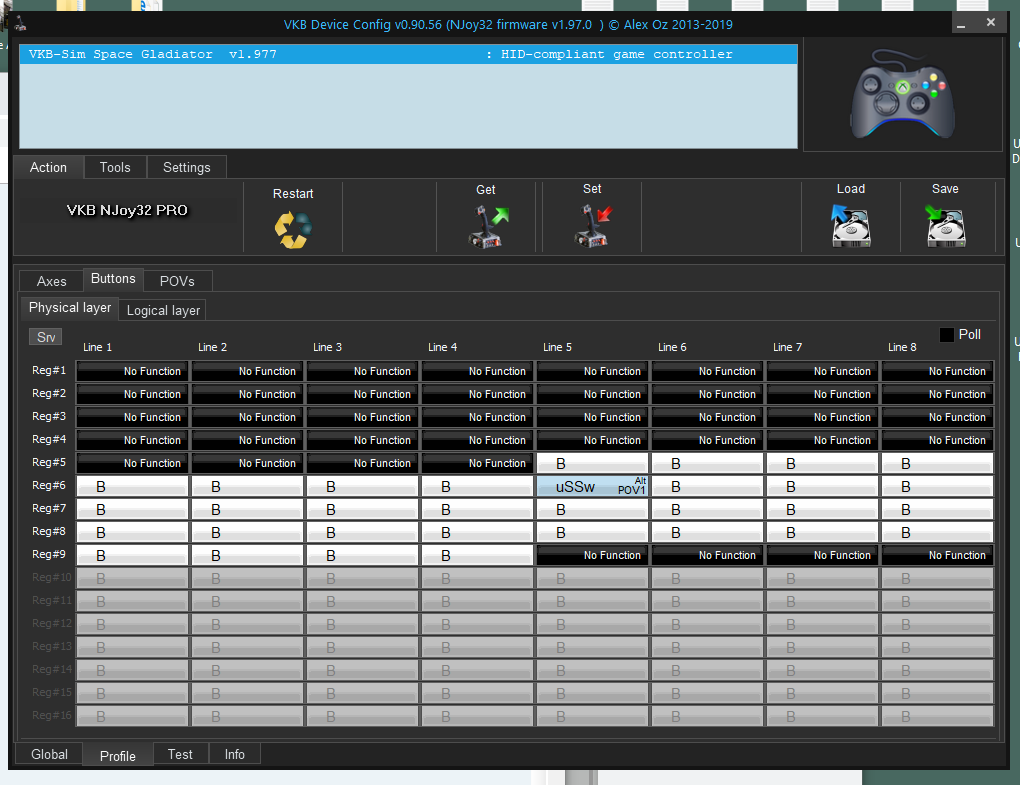Open the Test bottom tab
This screenshot has height=785, width=1020.
(x=180, y=754)
